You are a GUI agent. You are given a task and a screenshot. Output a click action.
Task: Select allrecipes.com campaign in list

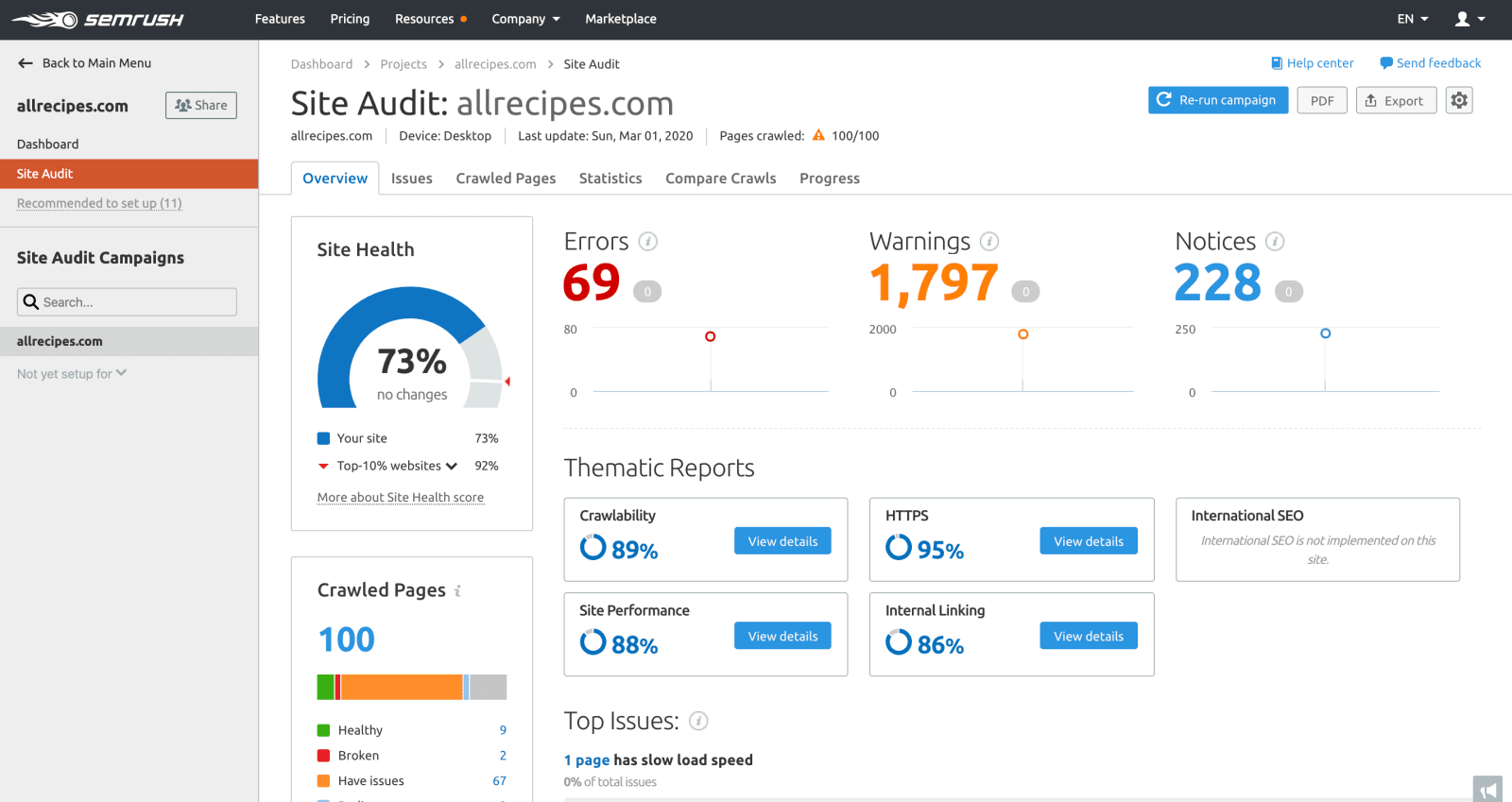pyautogui.click(x=129, y=341)
